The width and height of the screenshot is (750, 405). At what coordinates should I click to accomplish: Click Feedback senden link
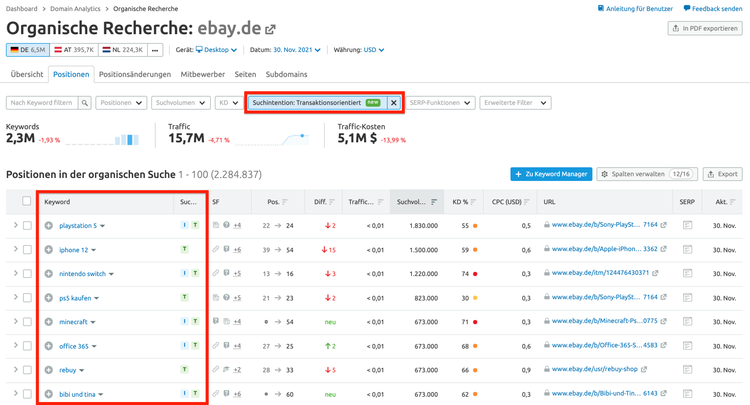(x=713, y=9)
